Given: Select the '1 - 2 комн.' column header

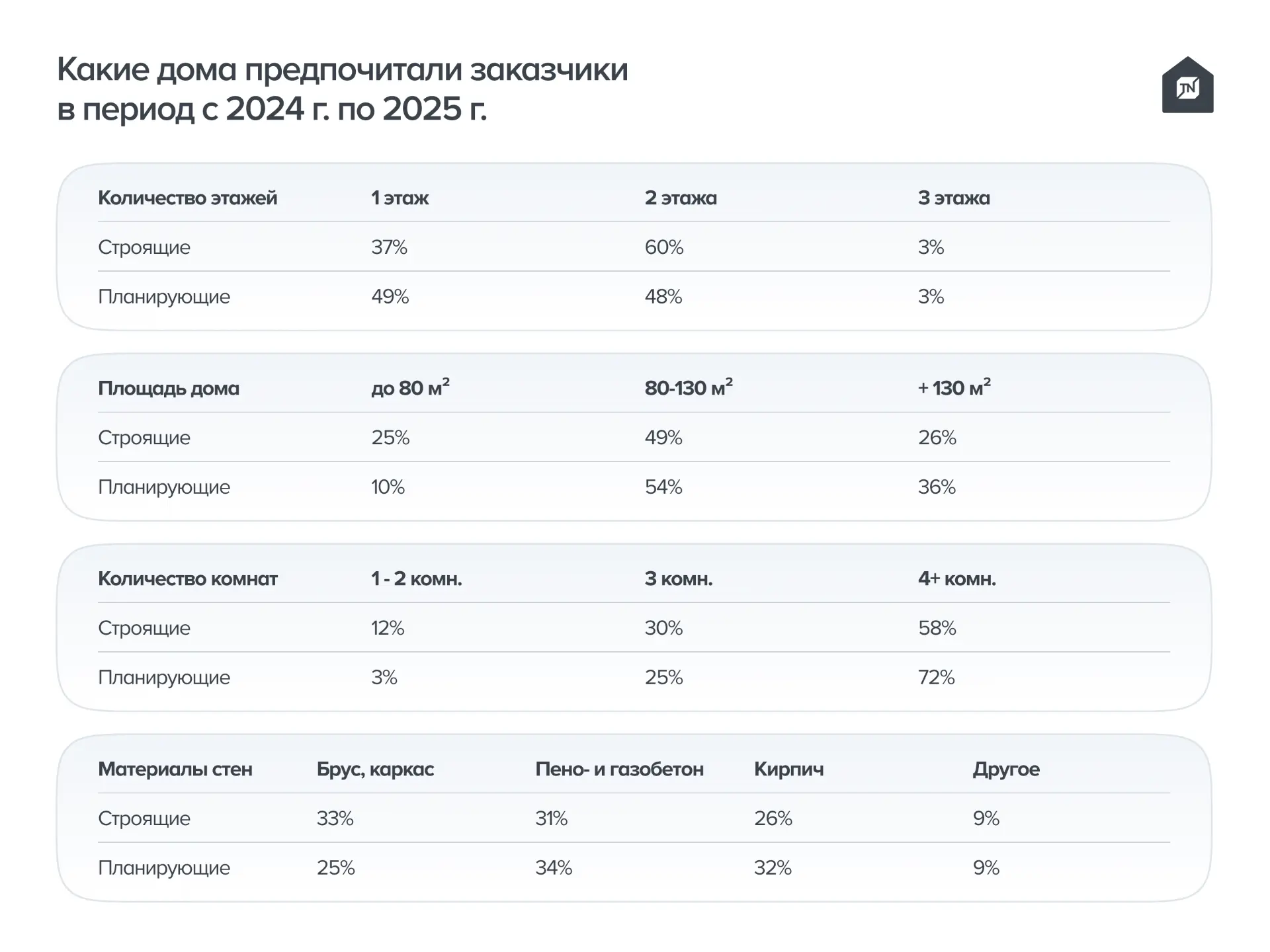Looking at the screenshot, I should tap(416, 578).
